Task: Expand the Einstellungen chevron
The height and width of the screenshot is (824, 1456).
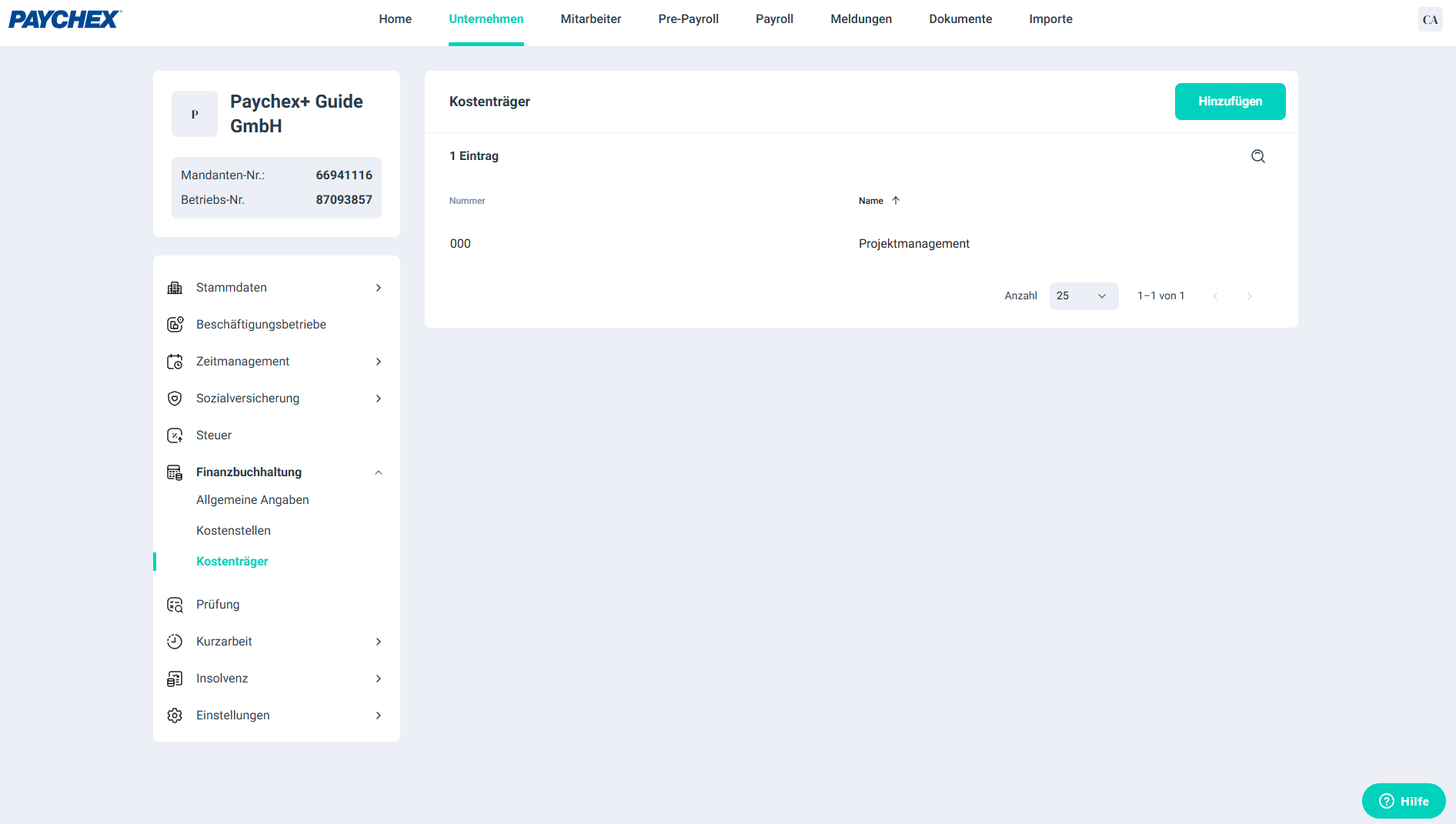Action: tap(379, 716)
